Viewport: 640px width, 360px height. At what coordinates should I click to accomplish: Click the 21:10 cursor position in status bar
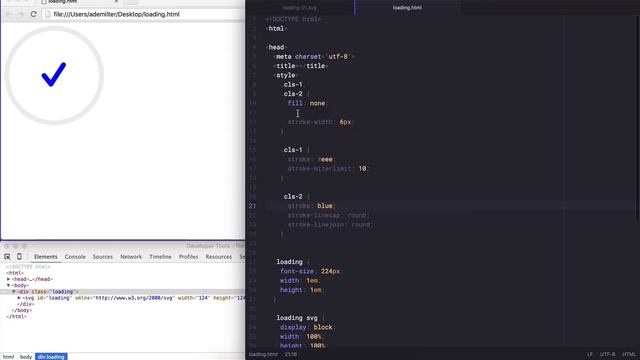click(291, 354)
